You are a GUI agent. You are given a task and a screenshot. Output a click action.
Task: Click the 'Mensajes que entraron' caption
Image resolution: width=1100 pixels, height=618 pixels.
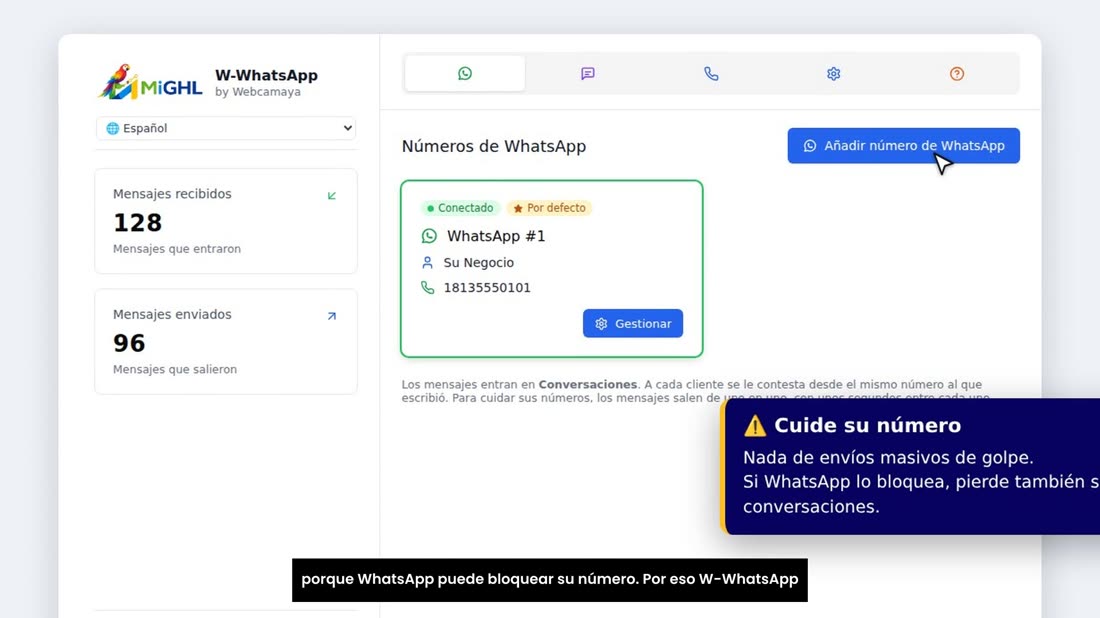click(177, 249)
